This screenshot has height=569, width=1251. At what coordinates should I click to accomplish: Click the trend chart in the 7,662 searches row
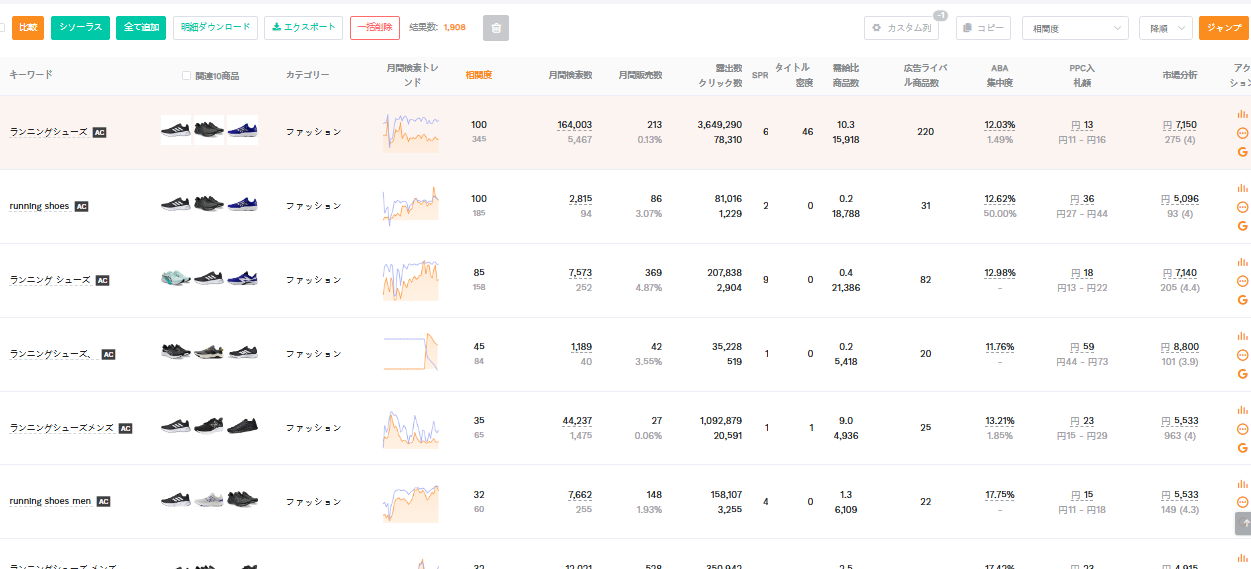click(x=411, y=502)
